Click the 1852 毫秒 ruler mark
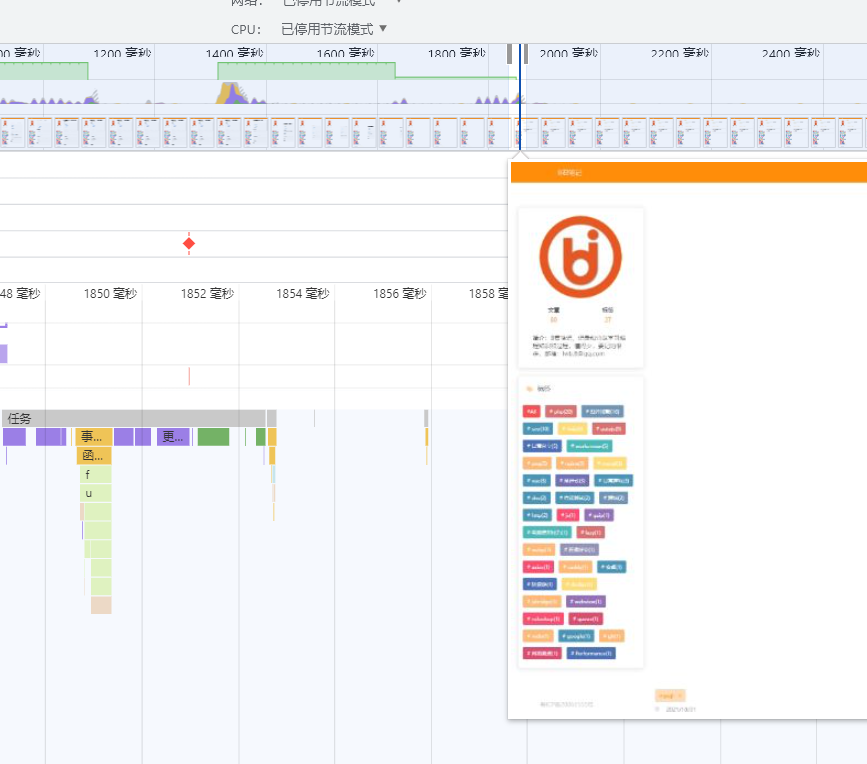Viewport: 867px width, 764px height. (207, 294)
